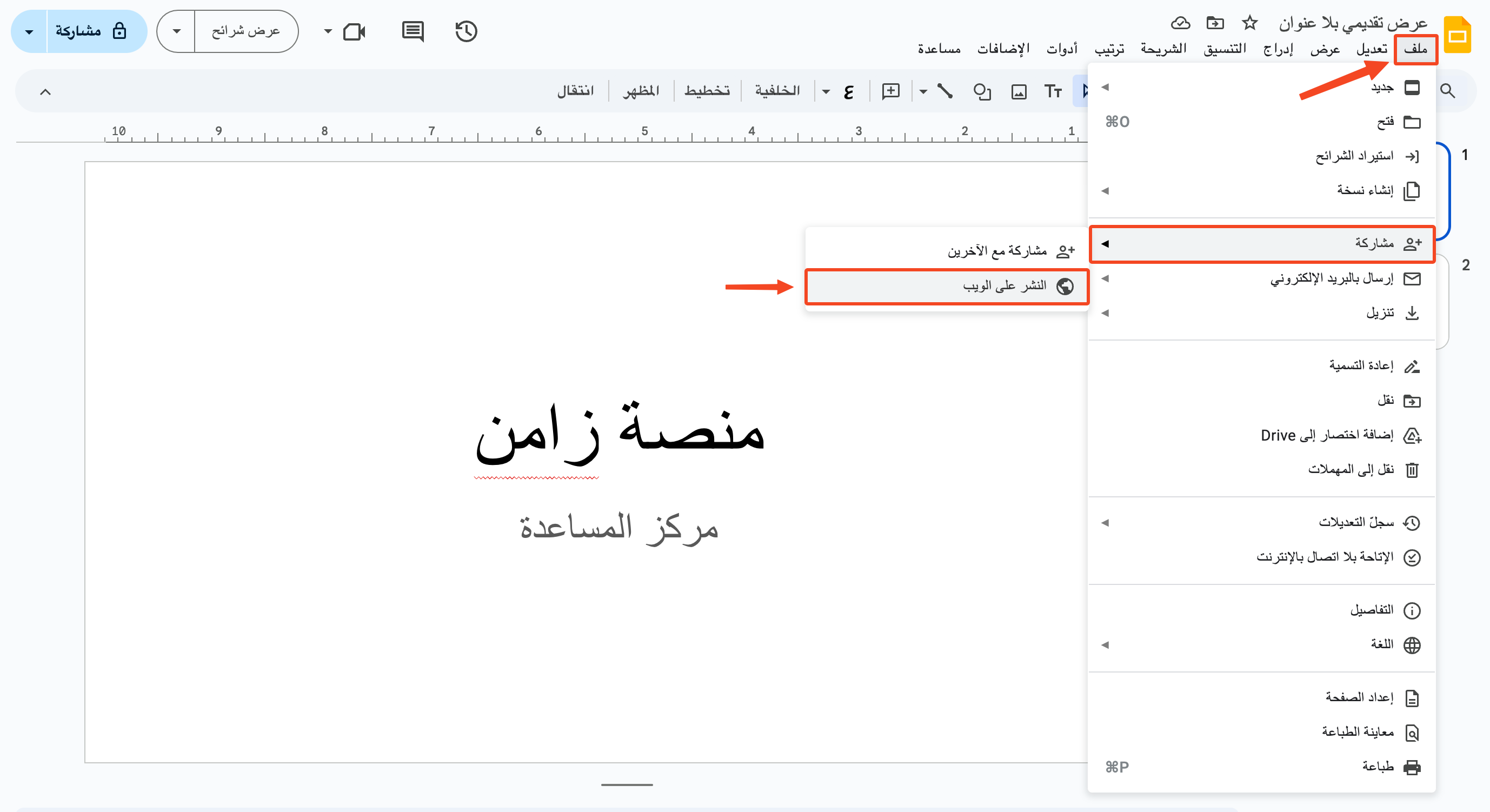Choose إعادة التسمية menu item
This screenshot has height=812, width=1490.
[x=1261, y=365]
